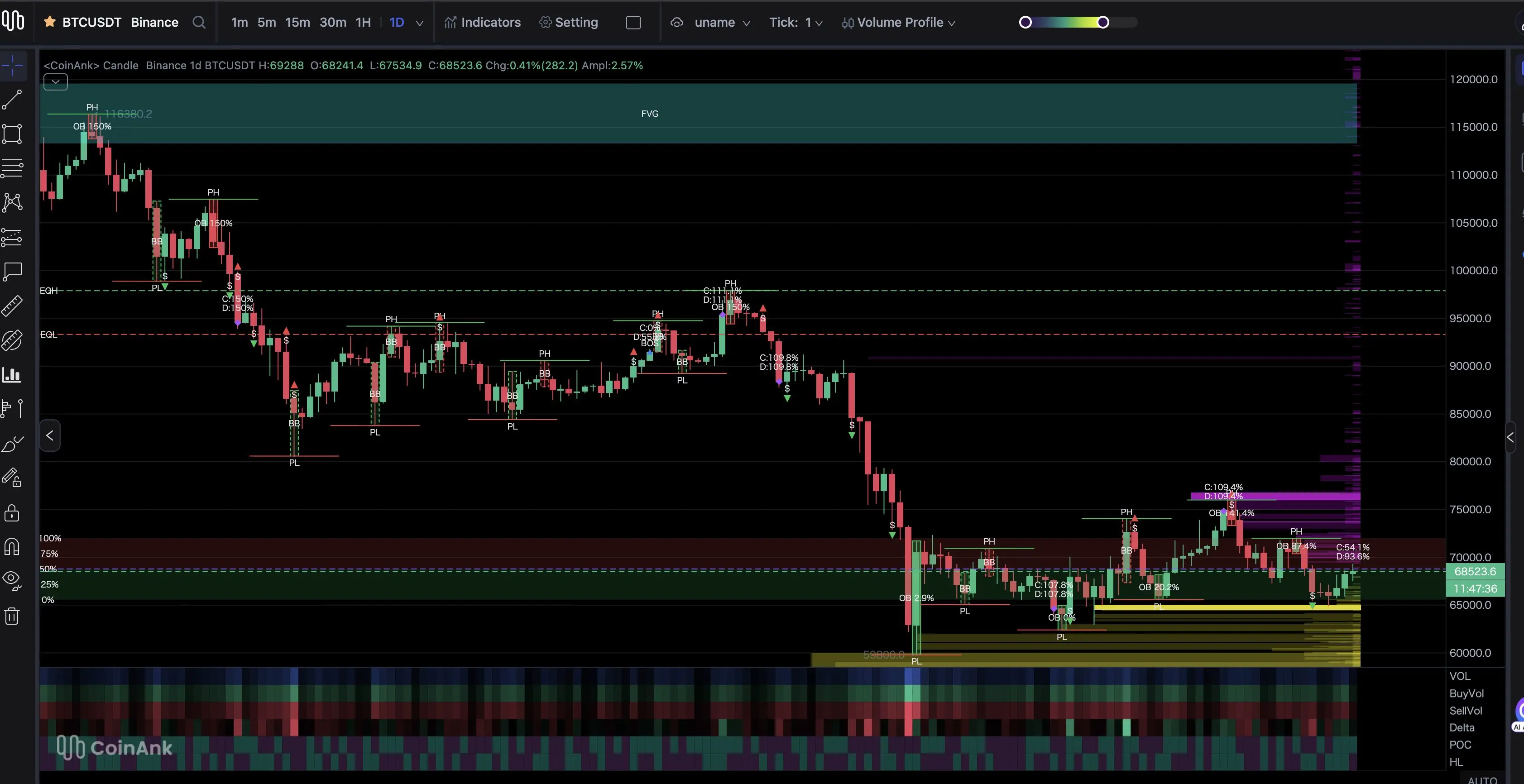Open the symbol search magnifier
Viewport: 1524px width, 784px height.
coord(199,23)
